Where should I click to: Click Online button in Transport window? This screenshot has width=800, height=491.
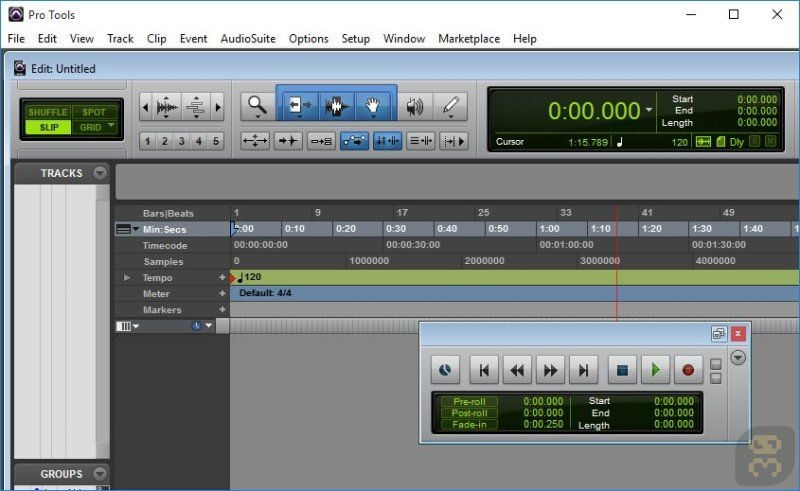pos(445,370)
